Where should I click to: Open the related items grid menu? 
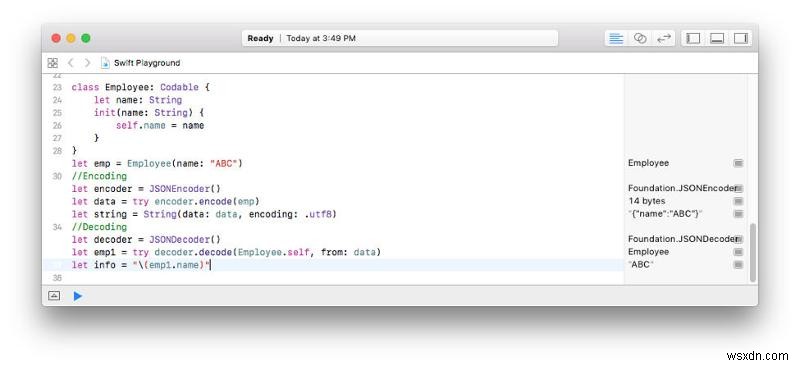click(53, 63)
